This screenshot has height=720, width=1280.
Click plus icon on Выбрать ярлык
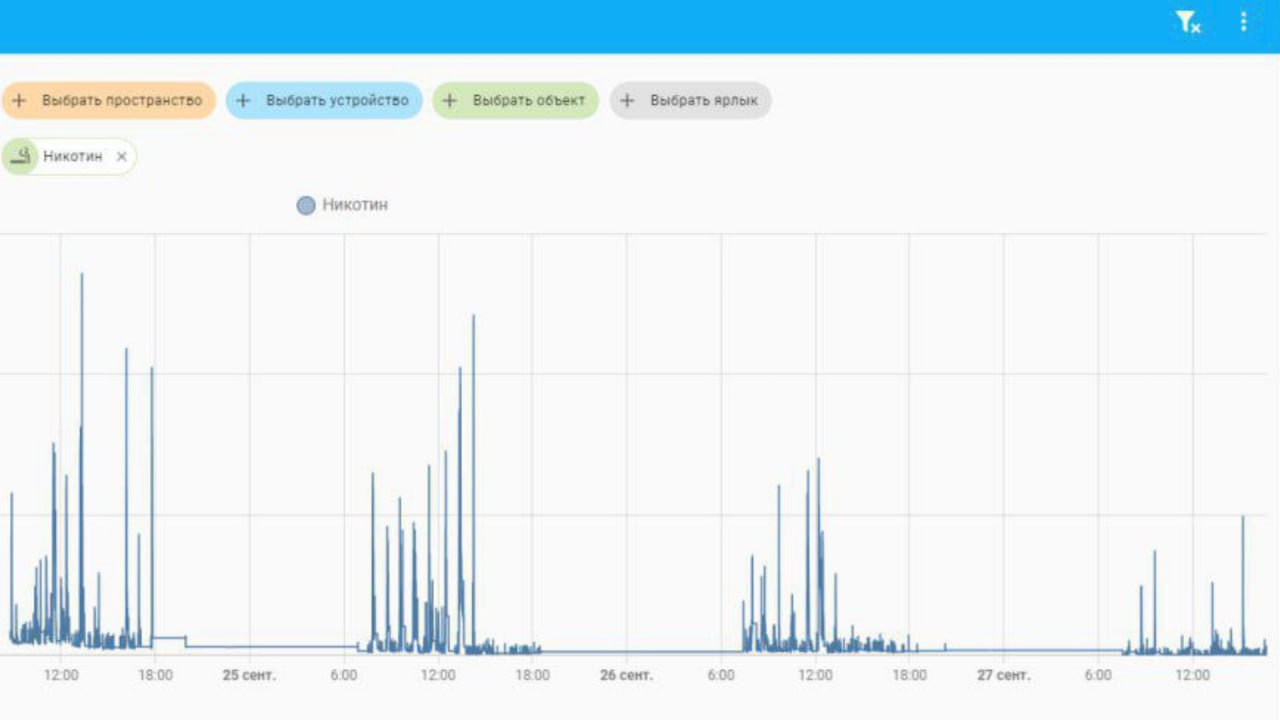coord(628,101)
